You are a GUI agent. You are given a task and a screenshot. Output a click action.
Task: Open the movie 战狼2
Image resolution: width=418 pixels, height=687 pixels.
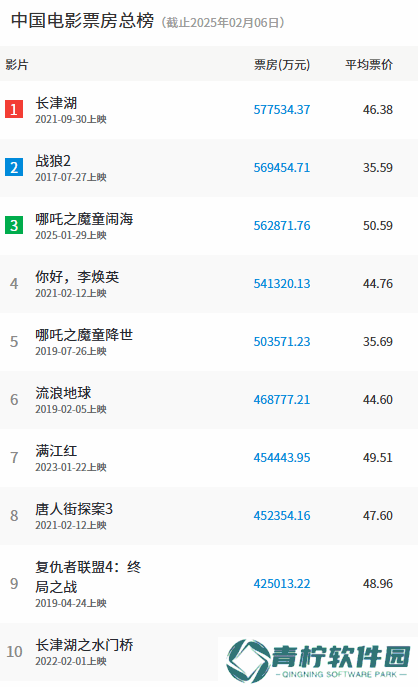pyautogui.click(x=53, y=161)
